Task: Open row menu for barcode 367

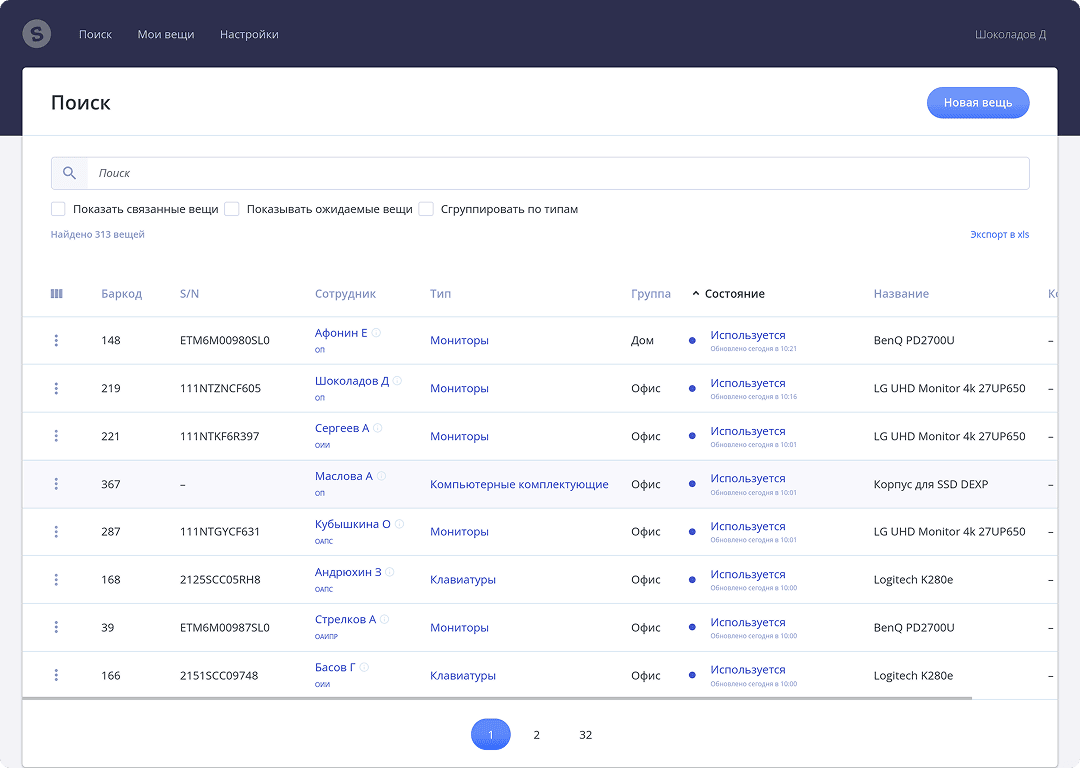Action: 56,484
